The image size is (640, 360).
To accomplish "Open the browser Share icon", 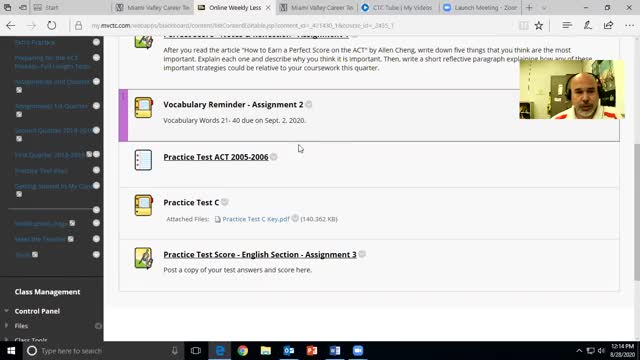I will (x=608, y=25).
